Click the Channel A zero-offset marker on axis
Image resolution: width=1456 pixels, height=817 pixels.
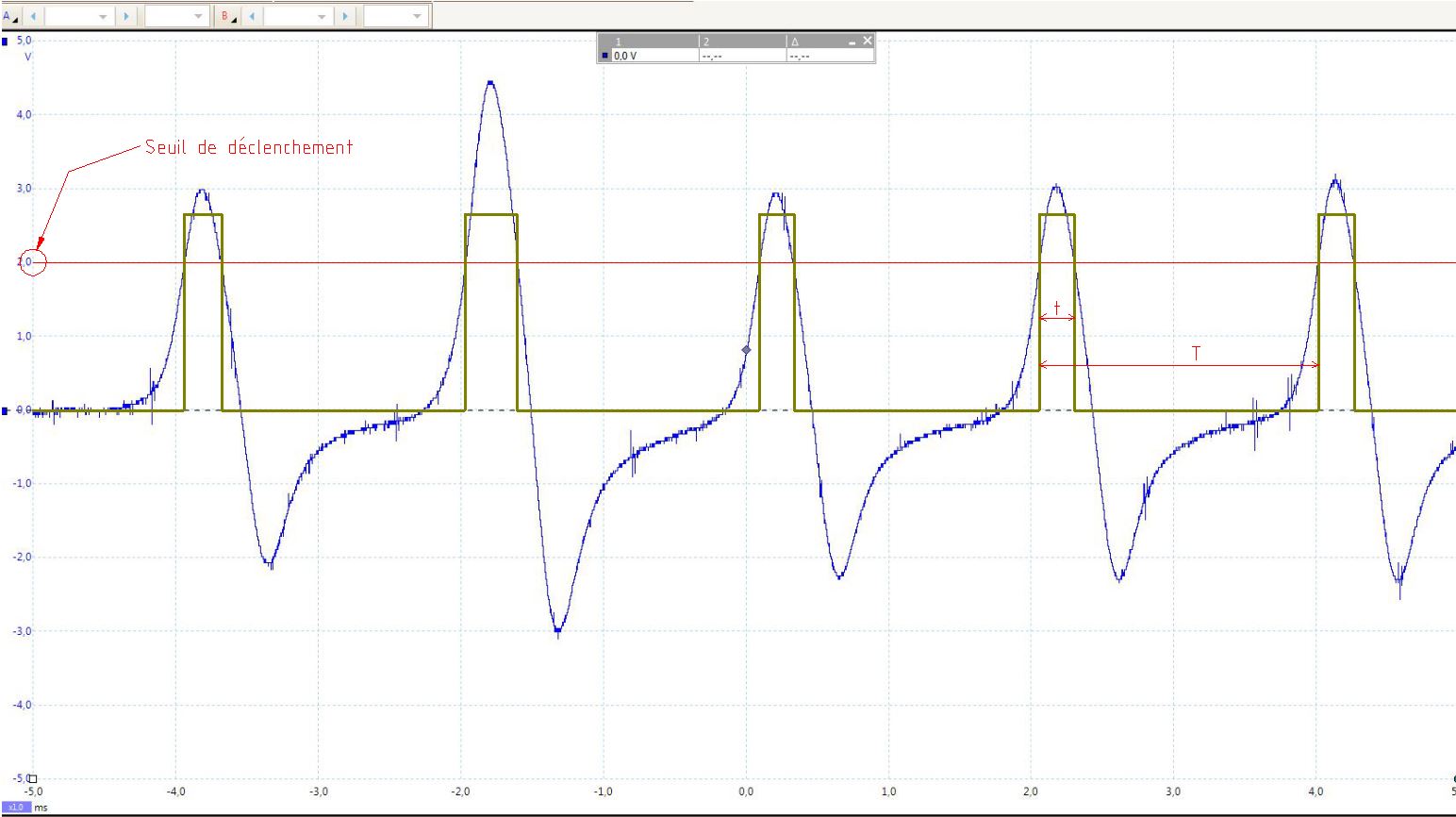[x=6, y=410]
